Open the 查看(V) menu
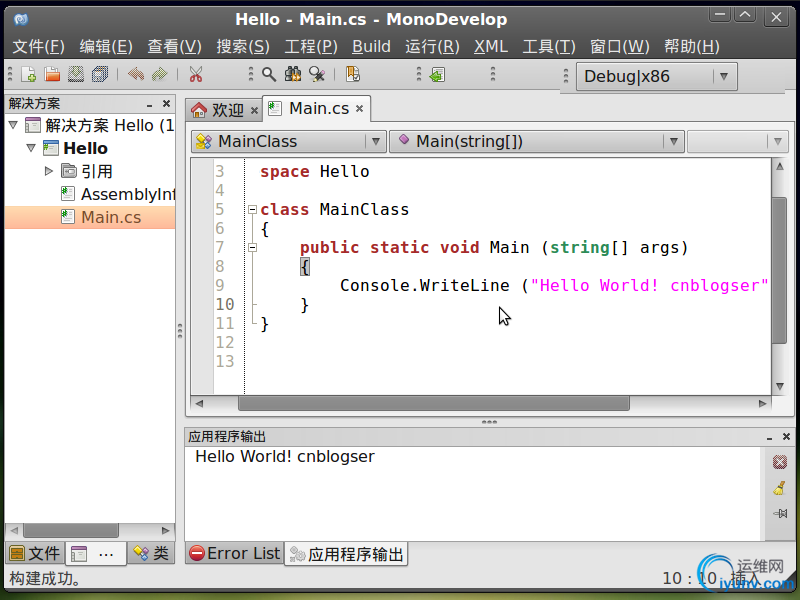This screenshot has height=600, width=800. (x=174, y=47)
